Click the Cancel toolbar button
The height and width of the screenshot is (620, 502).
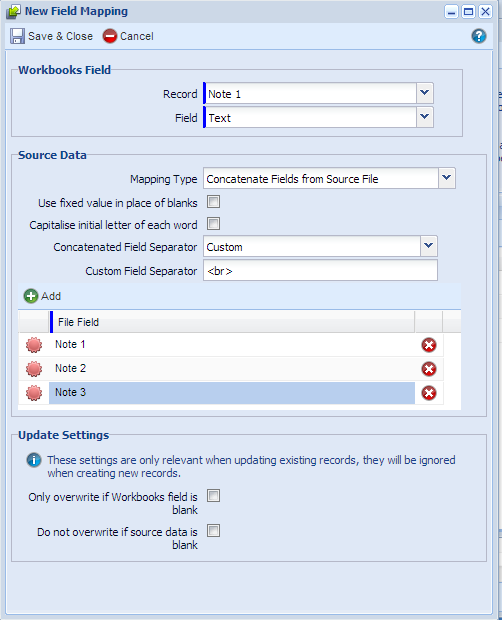pyautogui.click(x=128, y=36)
